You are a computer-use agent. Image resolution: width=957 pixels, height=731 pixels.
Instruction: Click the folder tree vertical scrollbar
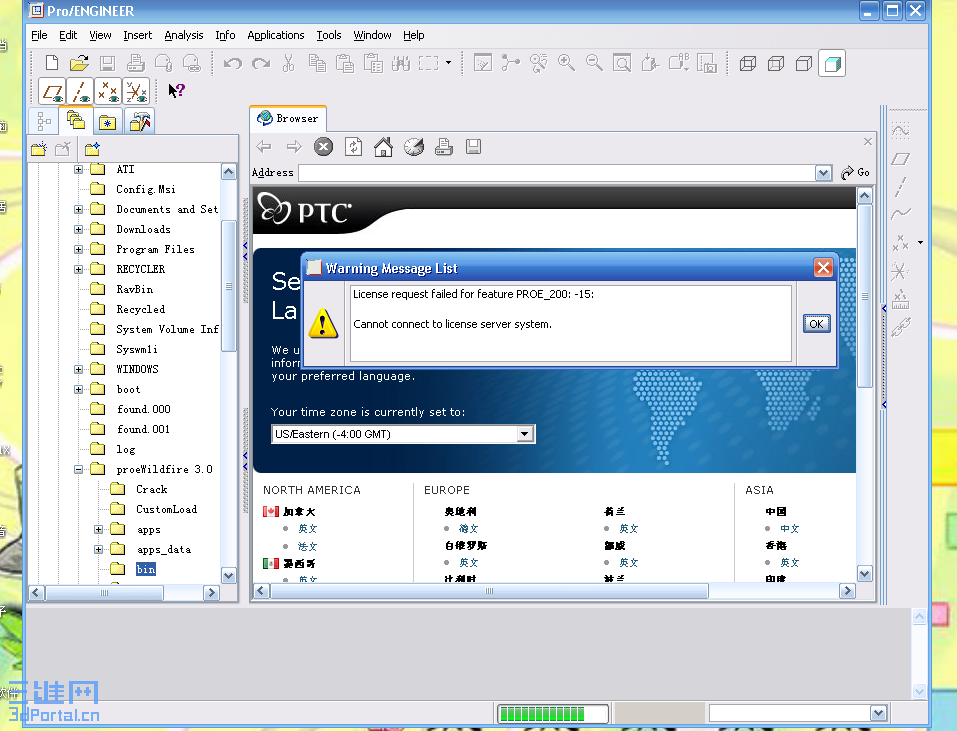tap(228, 287)
